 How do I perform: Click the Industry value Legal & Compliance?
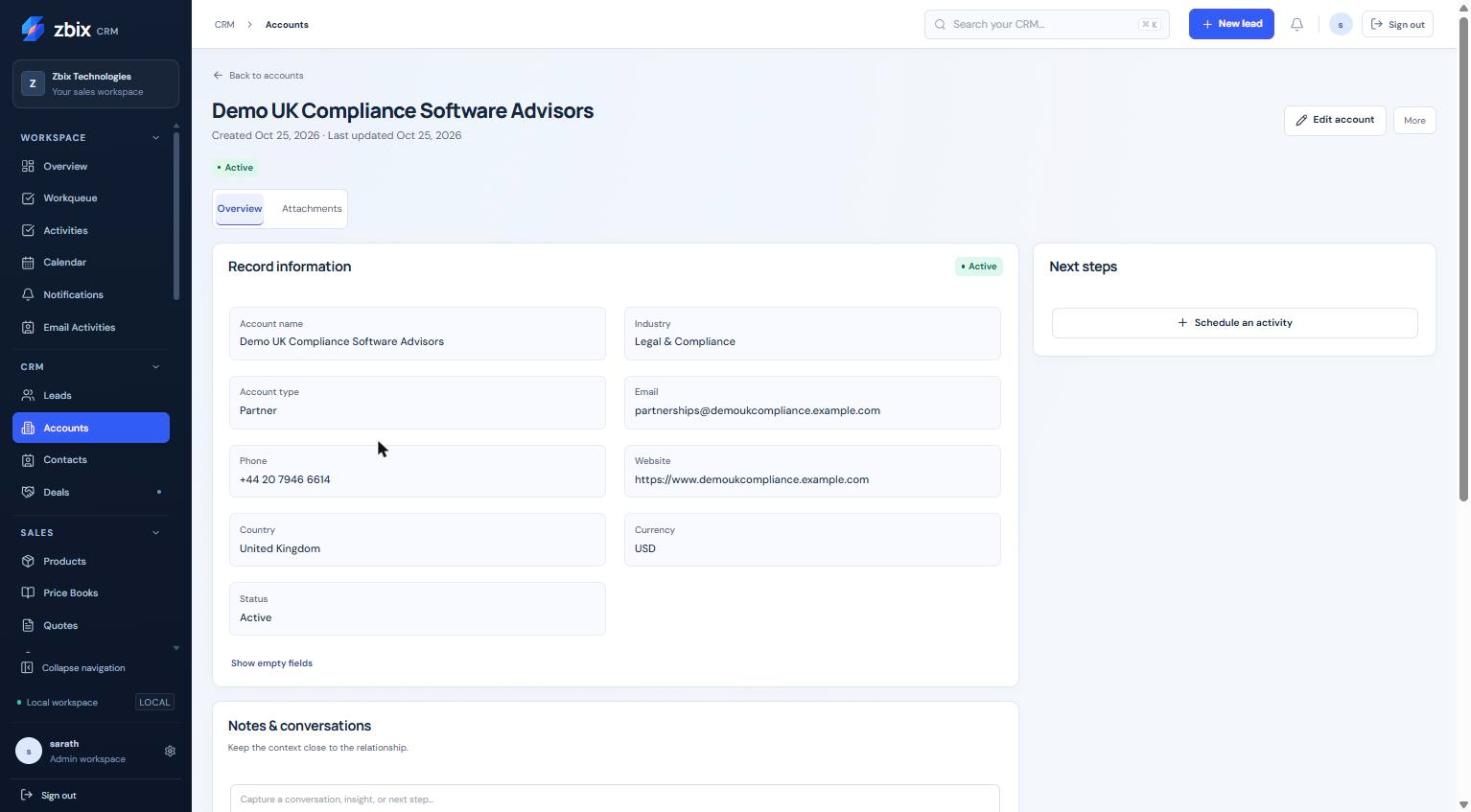[685, 341]
